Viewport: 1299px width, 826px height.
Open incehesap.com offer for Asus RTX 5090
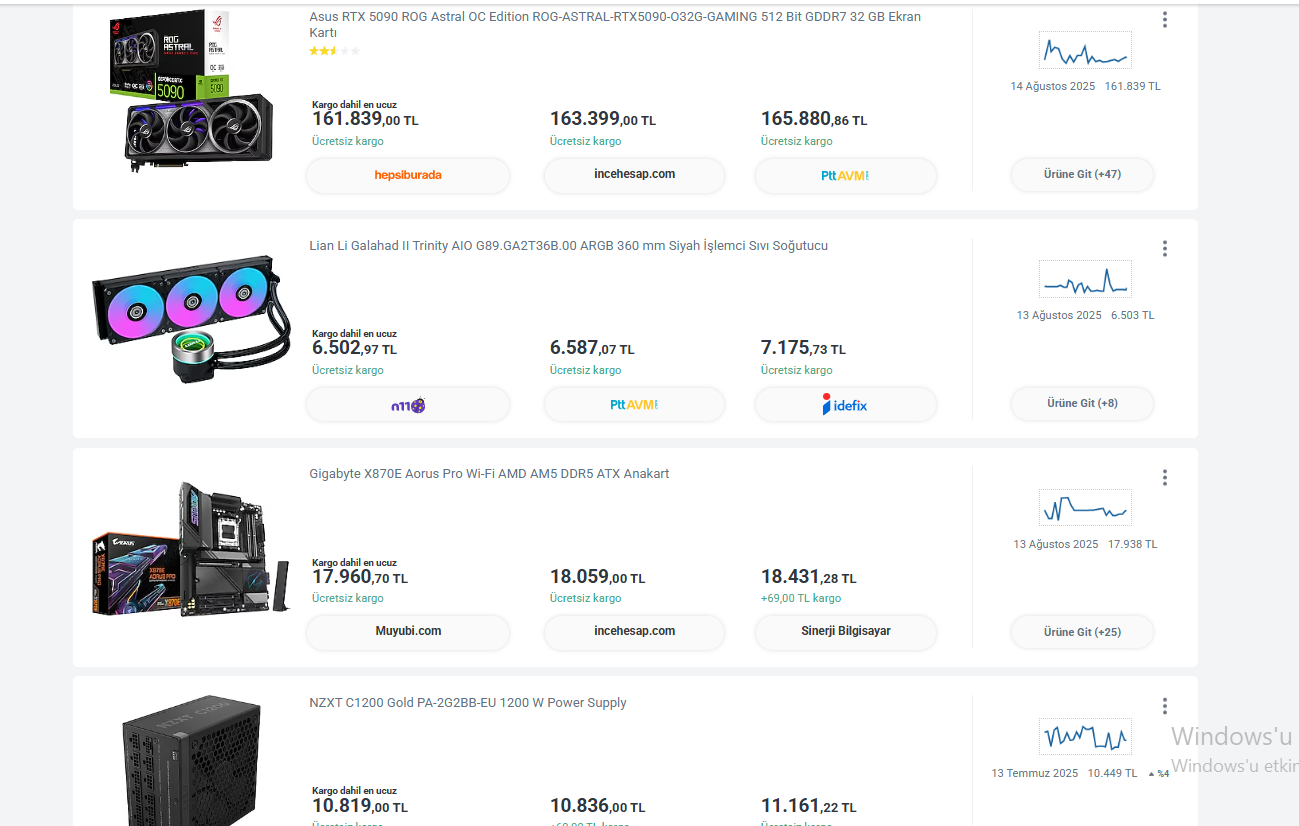point(634,175)
